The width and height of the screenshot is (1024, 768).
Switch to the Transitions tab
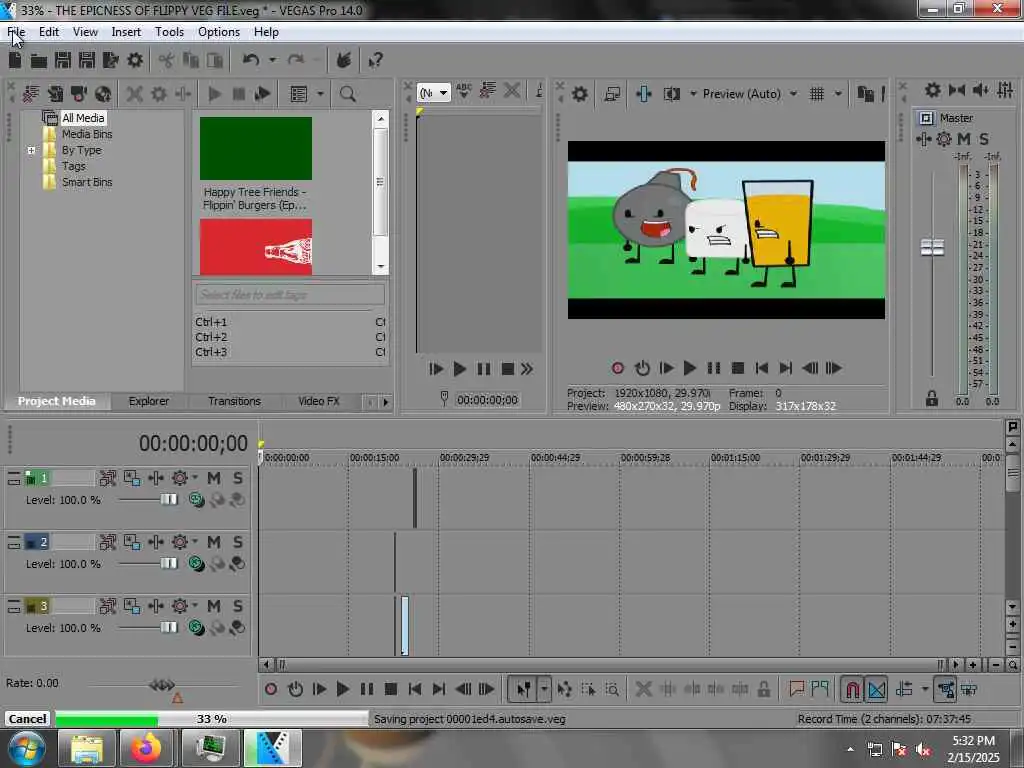[x=234, y=401]
